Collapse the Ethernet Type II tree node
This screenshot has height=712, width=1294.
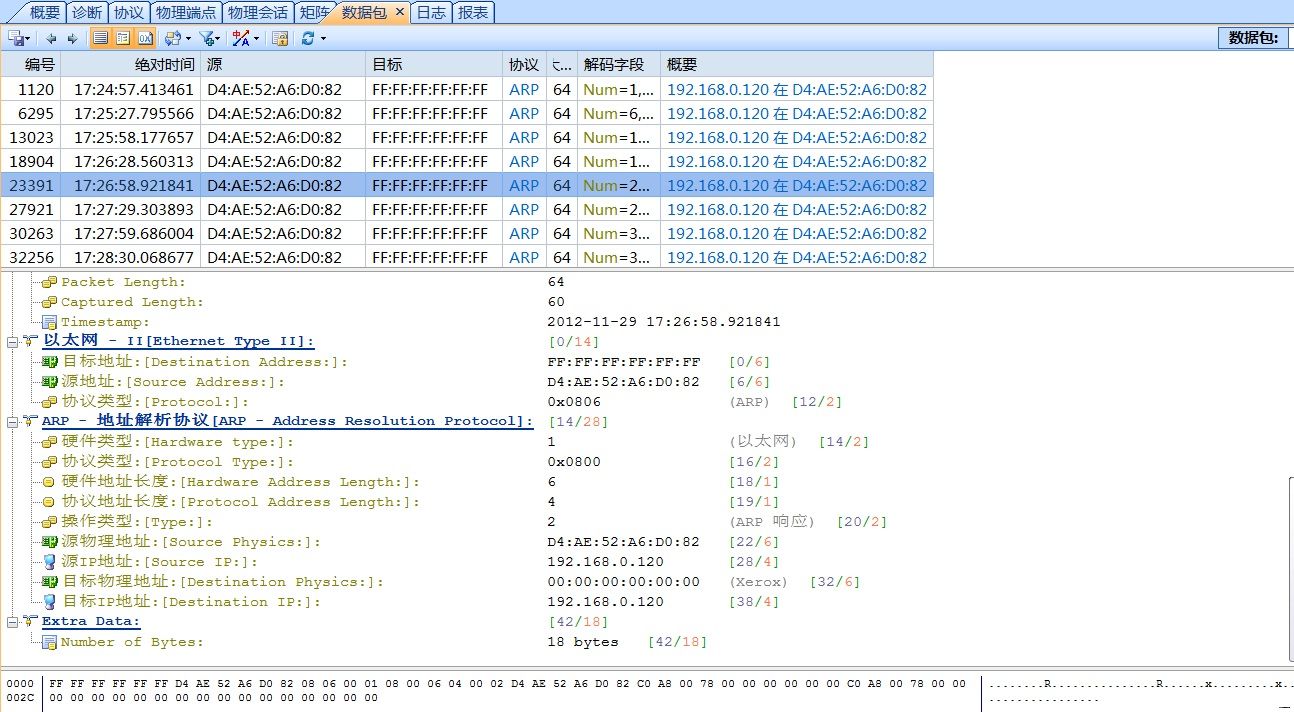[13, 342]
